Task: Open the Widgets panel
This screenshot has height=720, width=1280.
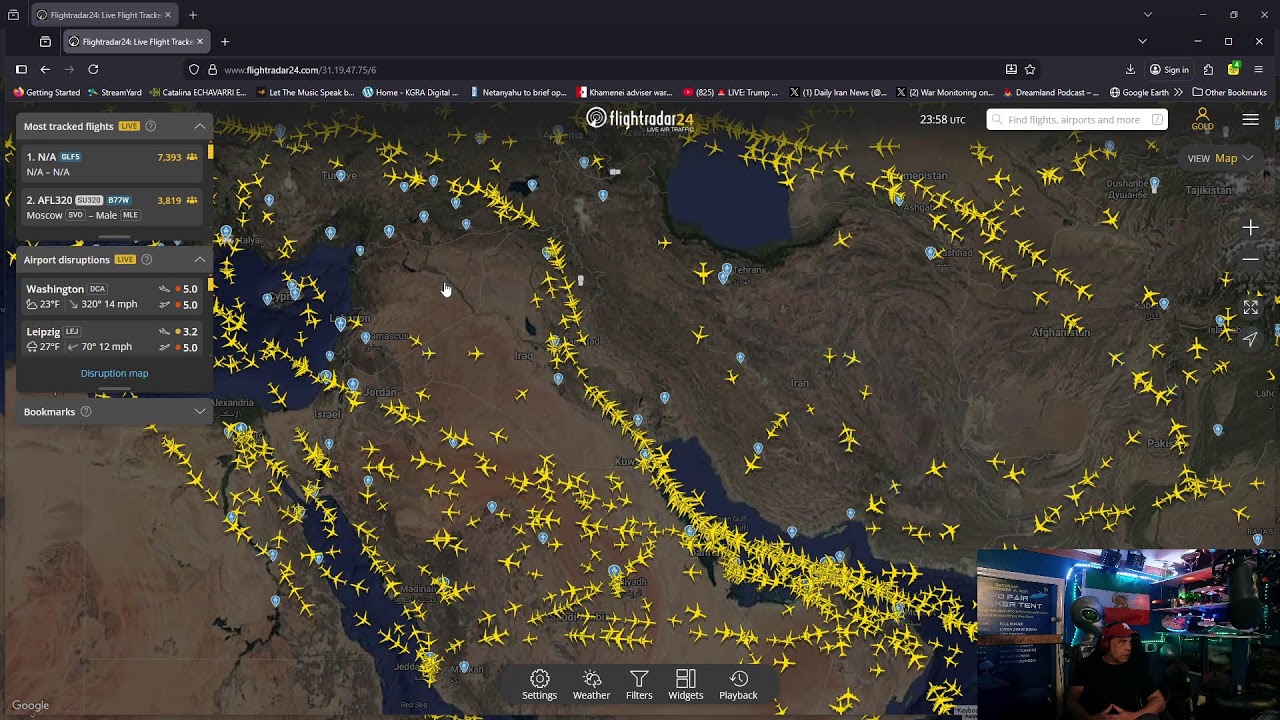Action: 686,685
